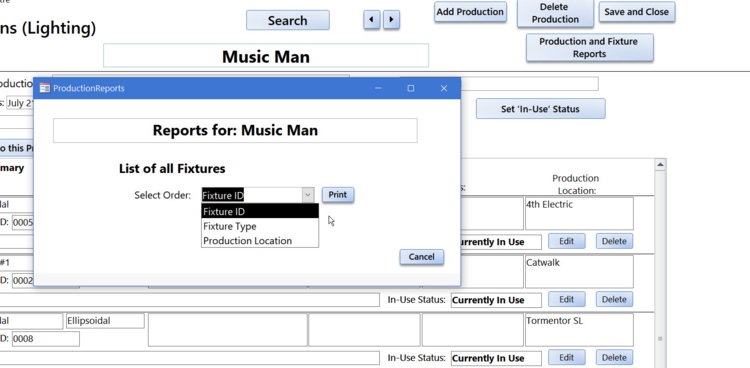Open Production and Fixture Reports

pyautogui.click(x=589, y=47)
